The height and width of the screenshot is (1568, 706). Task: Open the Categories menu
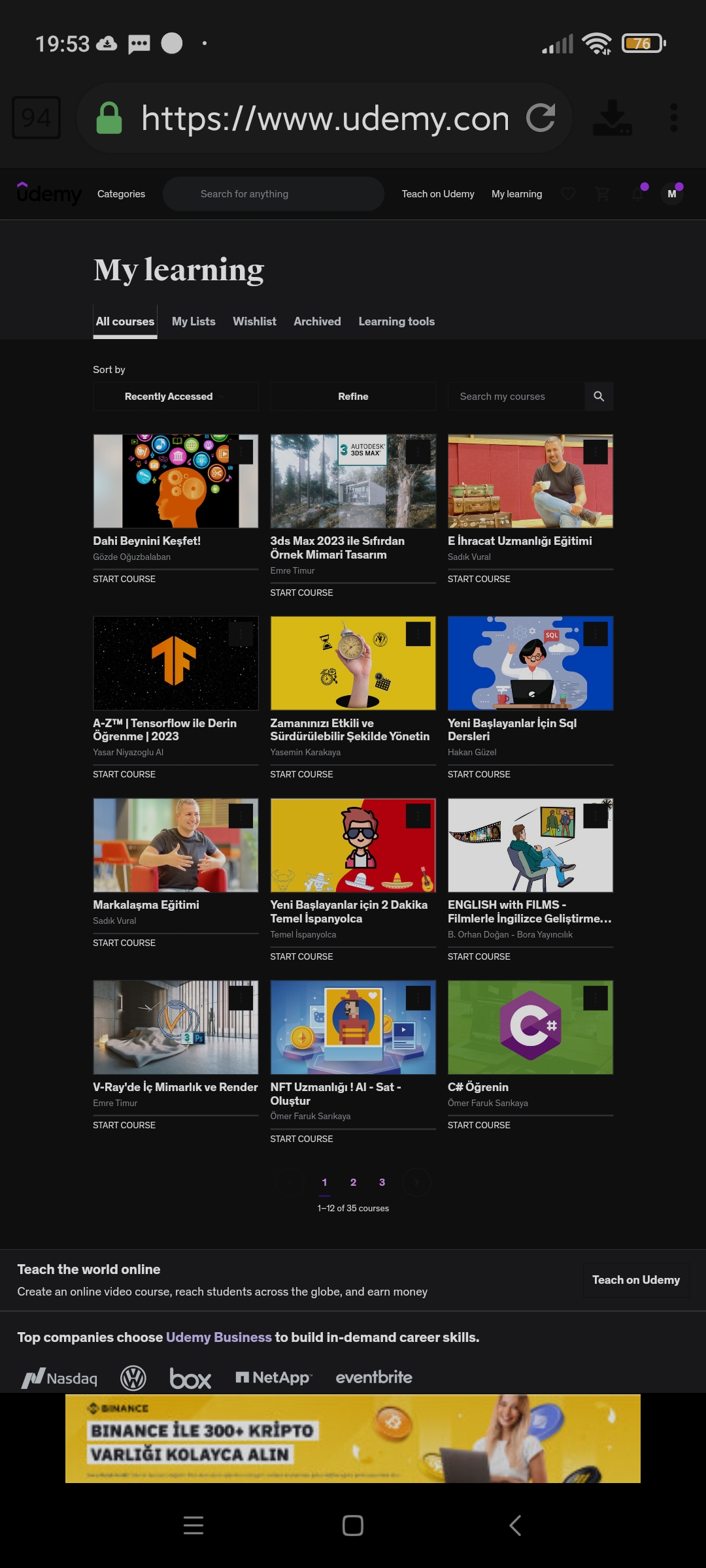tap(121, 194)
